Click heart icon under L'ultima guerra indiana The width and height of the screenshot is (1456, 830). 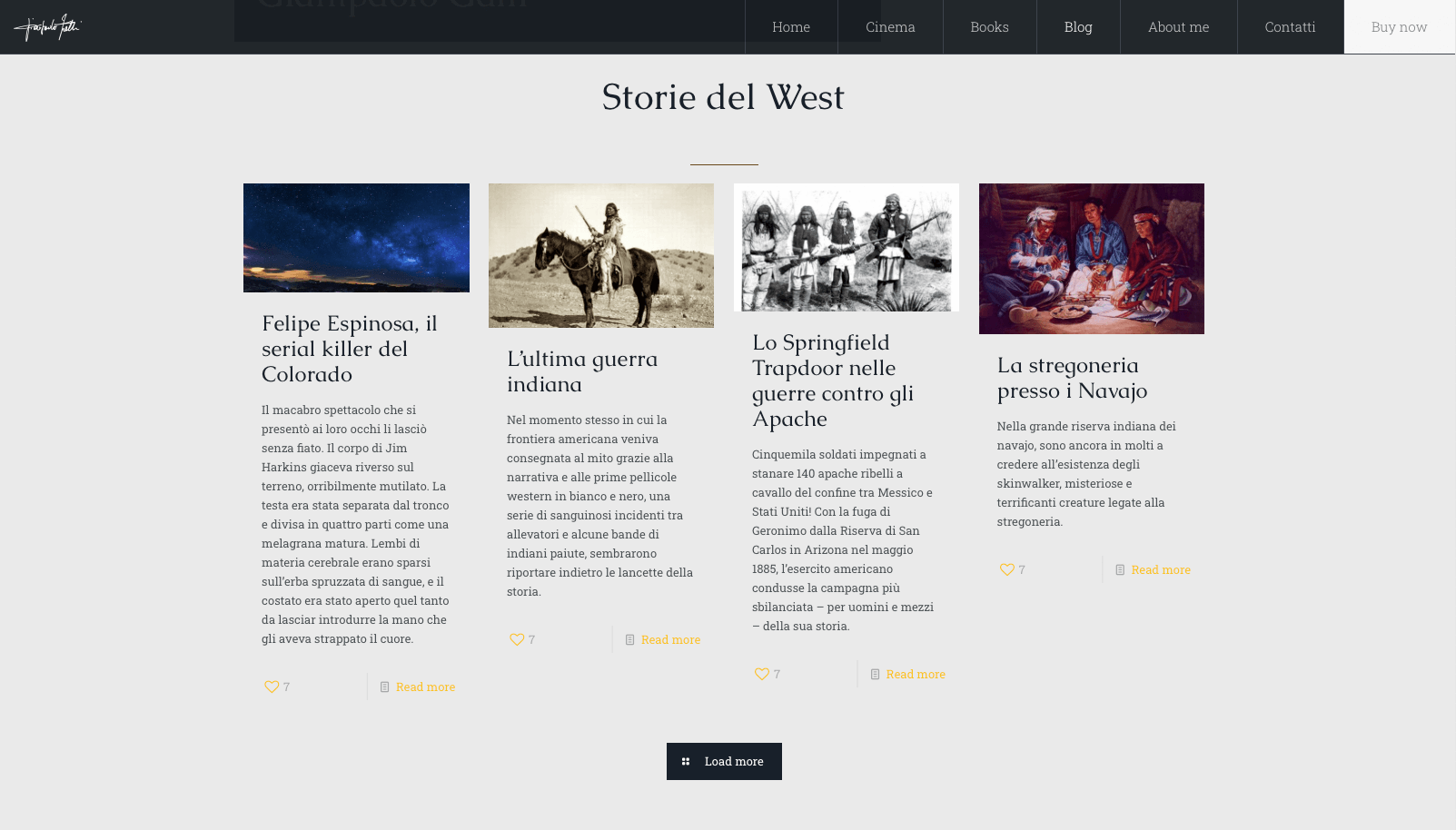tap(517, 640)
